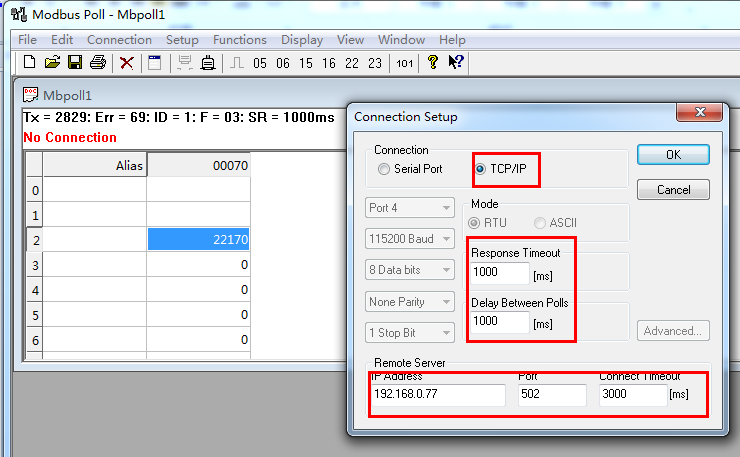The width and height of the screenshot is (740, 457).
Task: Click the New document toolbar icon
Action: click(x=30, y=63)
